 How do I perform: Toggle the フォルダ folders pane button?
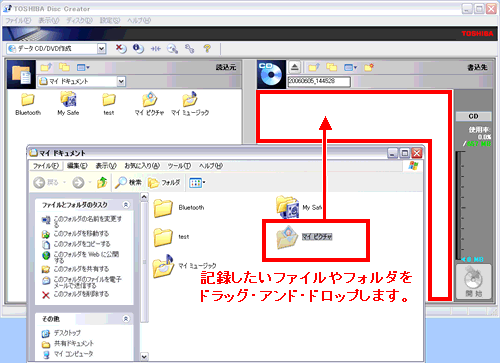tap(164, 182)
